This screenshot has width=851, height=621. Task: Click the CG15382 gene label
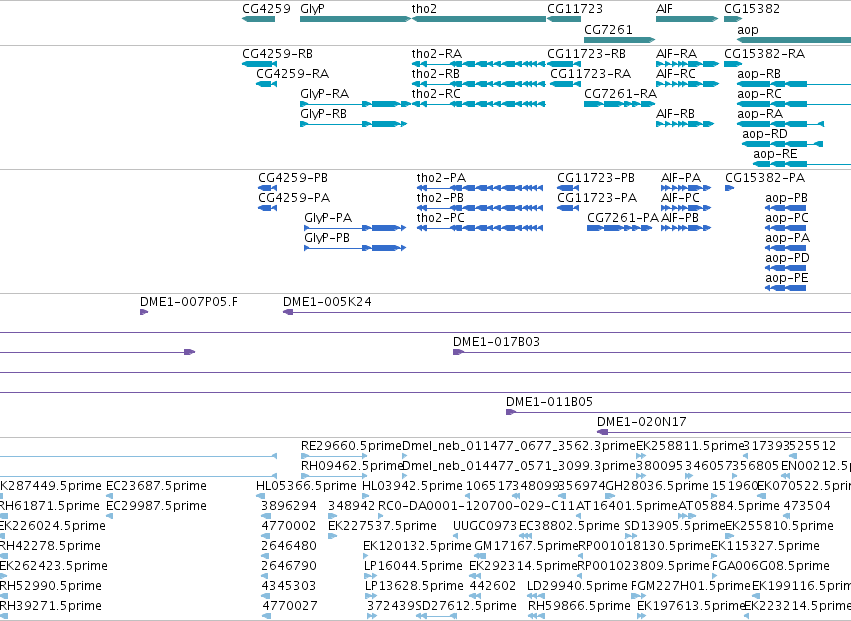click(x=752, y=9)
